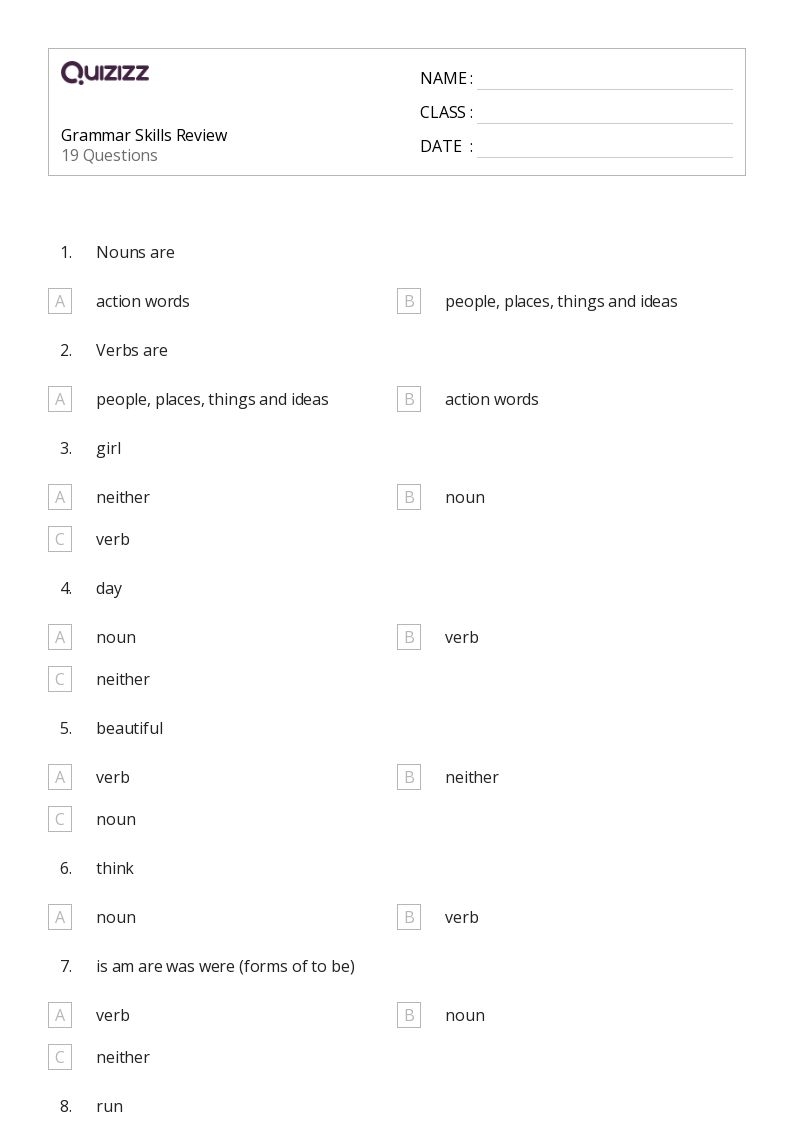Mark option A 'verb' for question 7 forms of to be

[60, 1015]
